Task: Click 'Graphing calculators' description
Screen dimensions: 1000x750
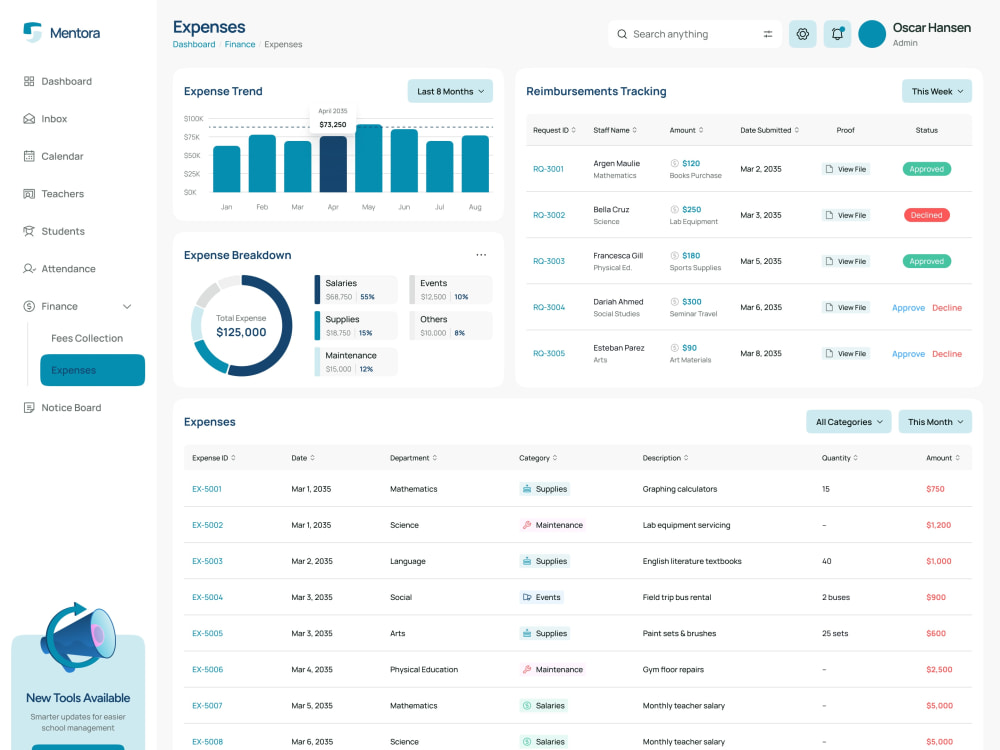Action: (x=679, y=489)
